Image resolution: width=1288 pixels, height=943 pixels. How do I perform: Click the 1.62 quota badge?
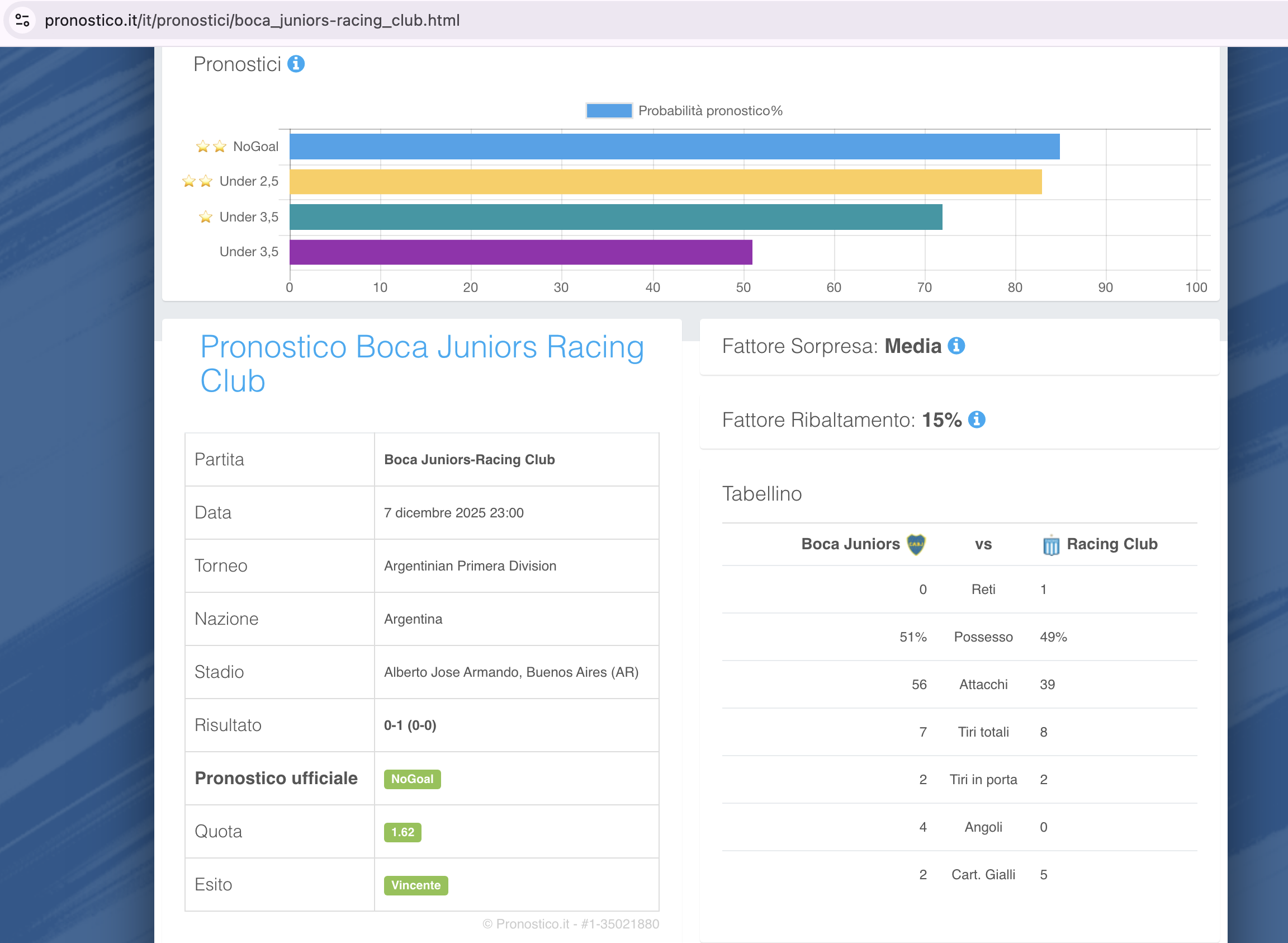(402, 832)
